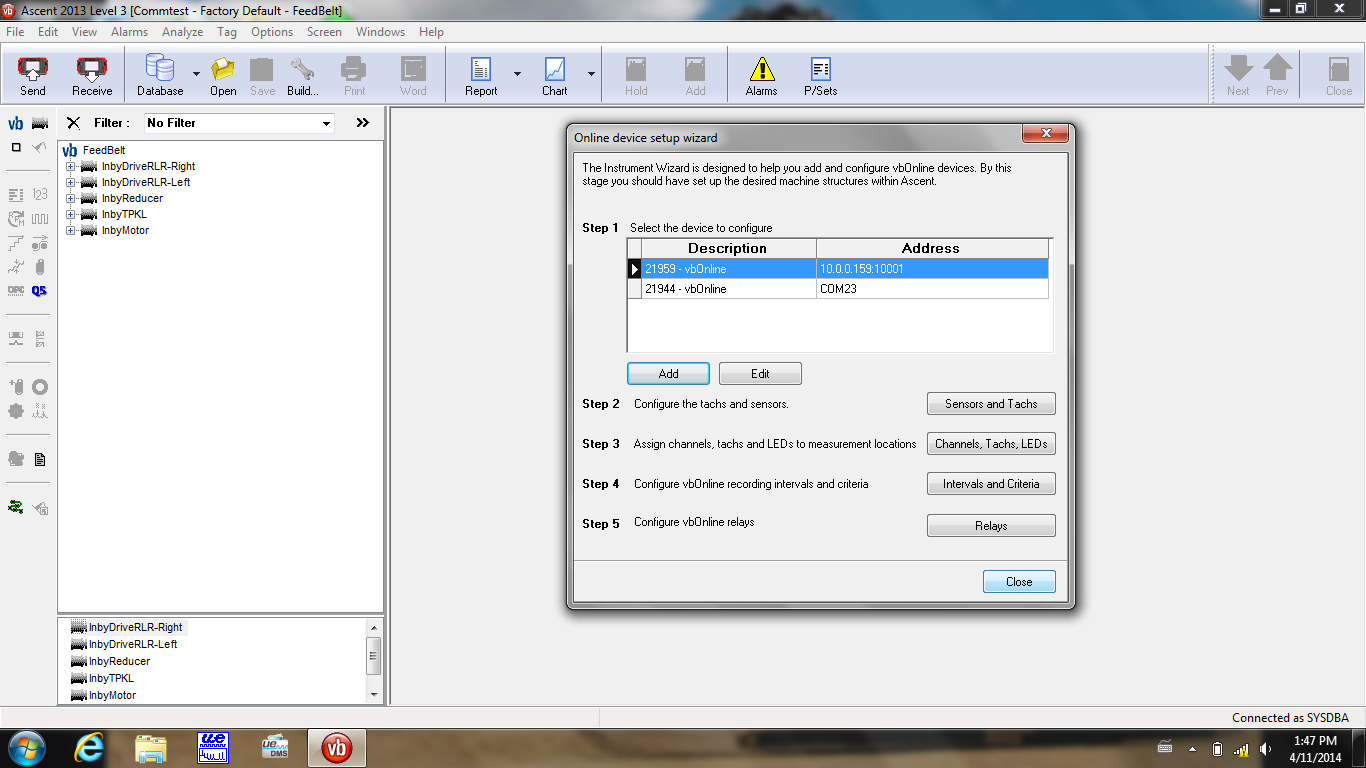Viewport: 1366px width, 768px height.
Task: Click the Relays button
Action: pos(991,526)
